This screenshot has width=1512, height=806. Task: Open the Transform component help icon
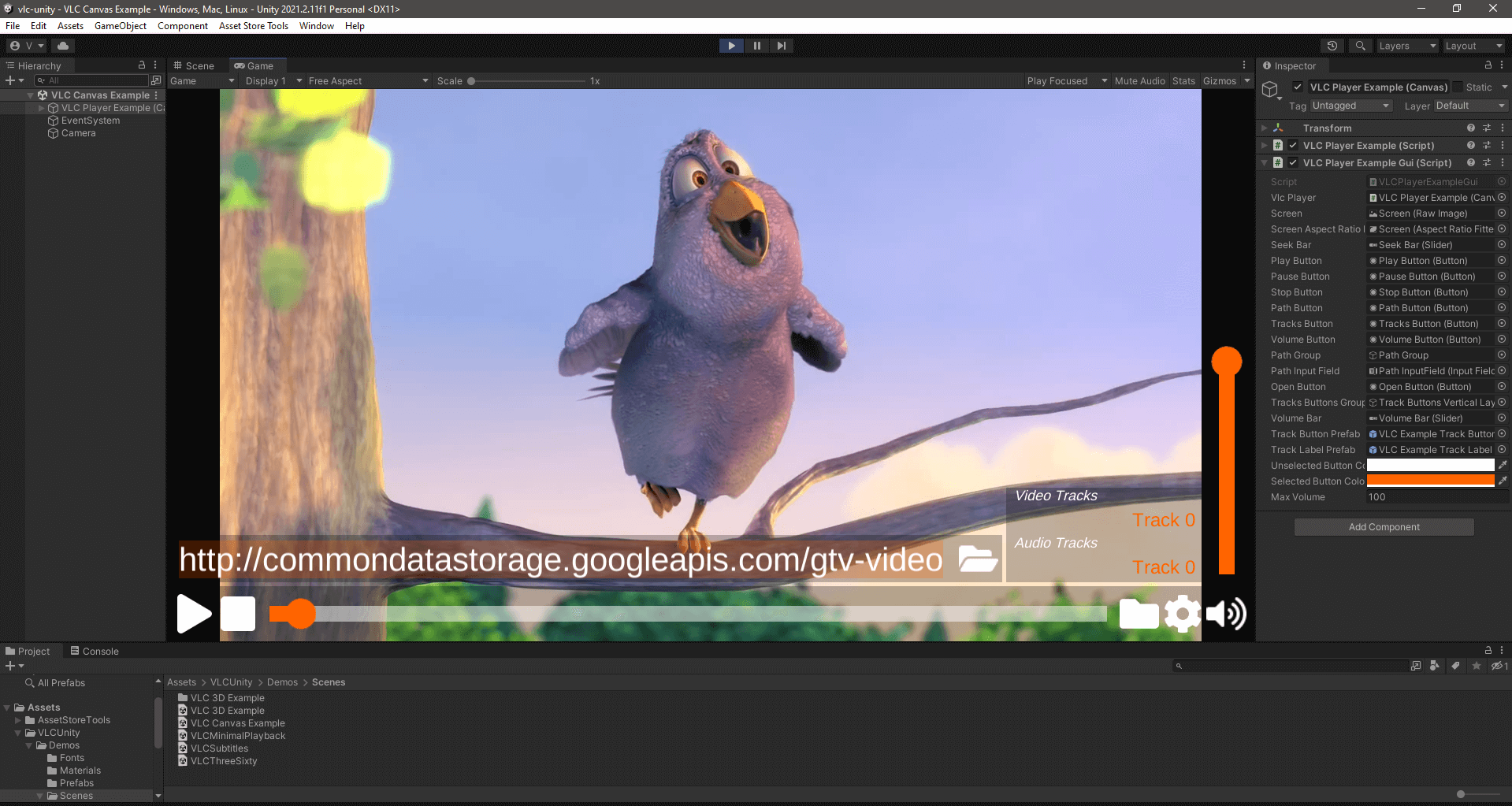[x=1470, y=128]
